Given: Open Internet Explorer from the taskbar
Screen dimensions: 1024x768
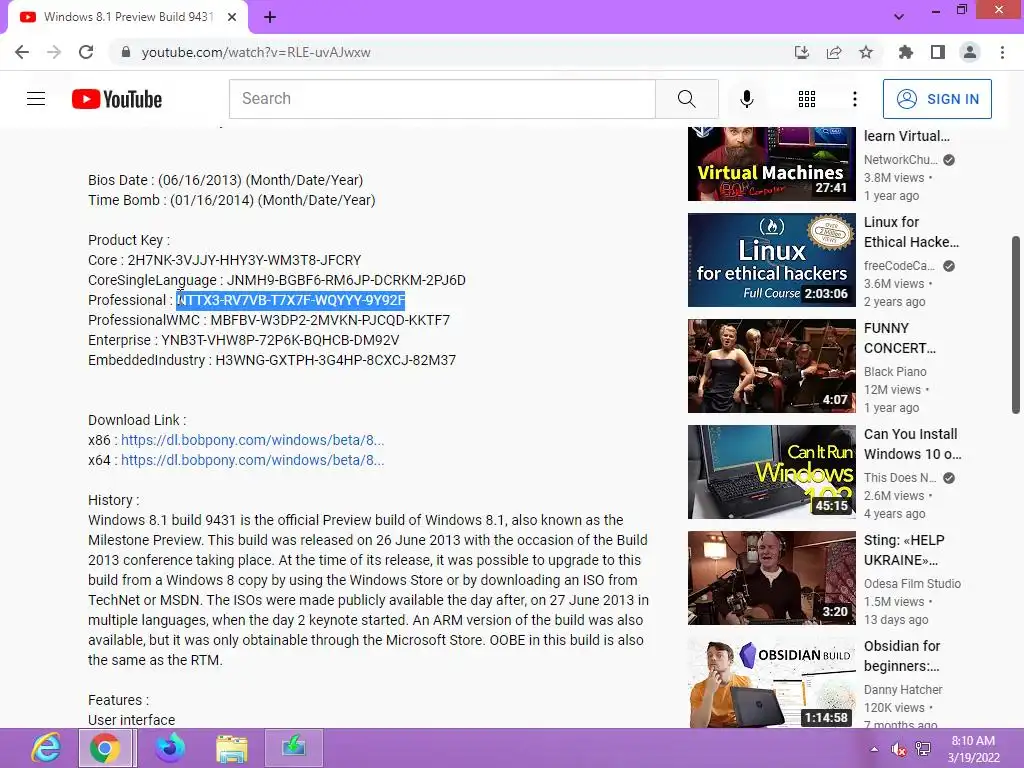Looking at the screenshot, I should tap(46, 748).
